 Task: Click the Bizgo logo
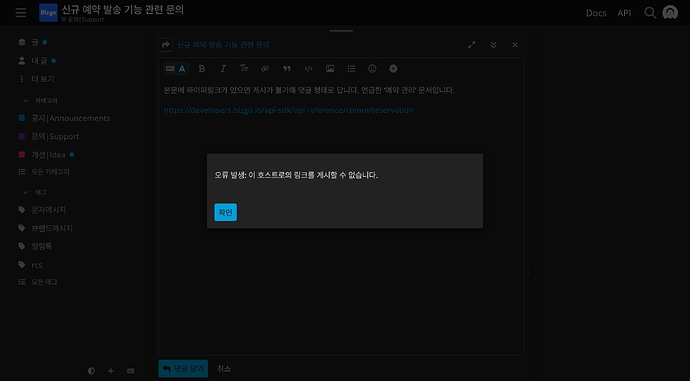[x=48, y=13]
